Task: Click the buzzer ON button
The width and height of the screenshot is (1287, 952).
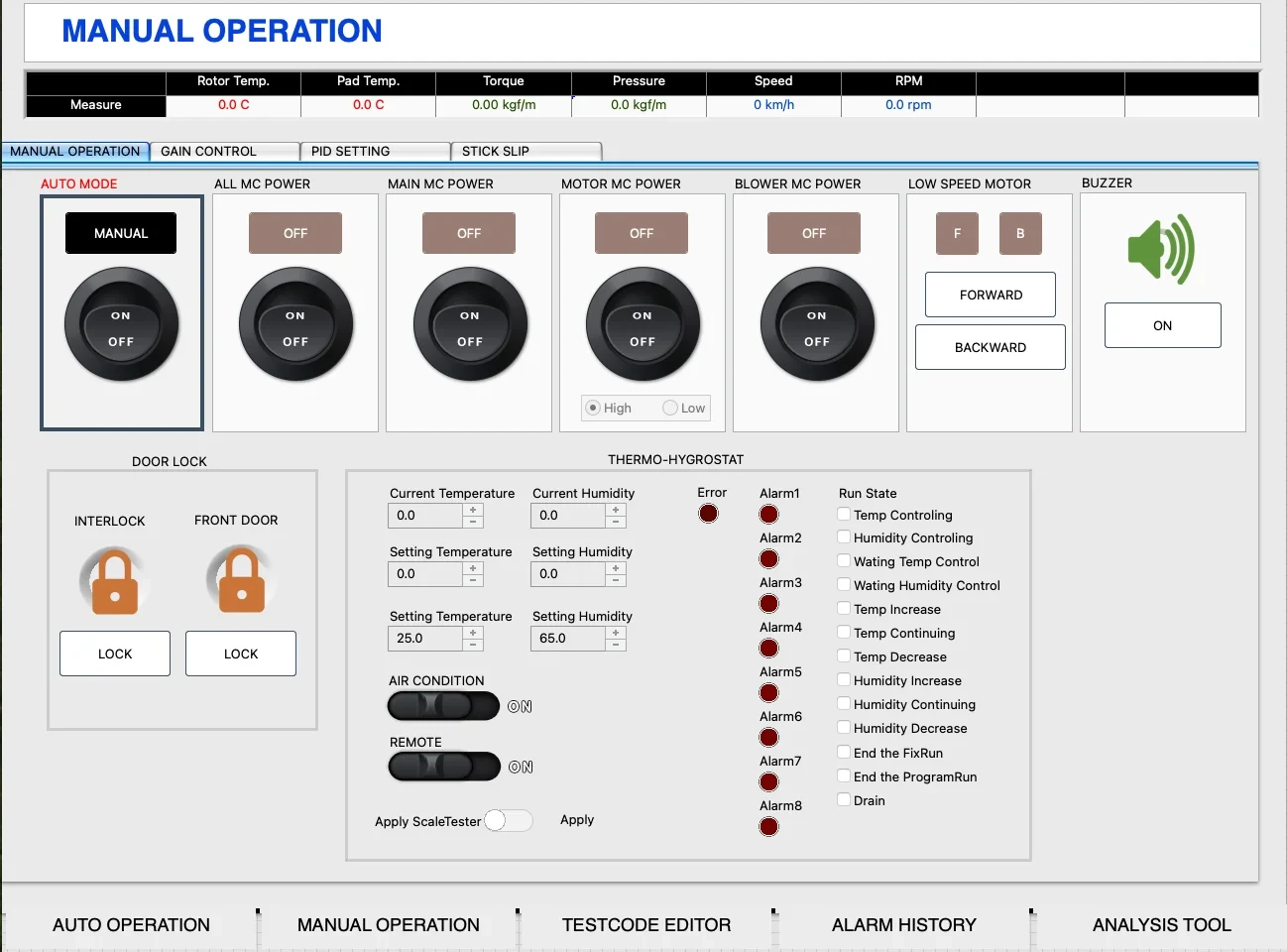Action: pos(1162,325)
